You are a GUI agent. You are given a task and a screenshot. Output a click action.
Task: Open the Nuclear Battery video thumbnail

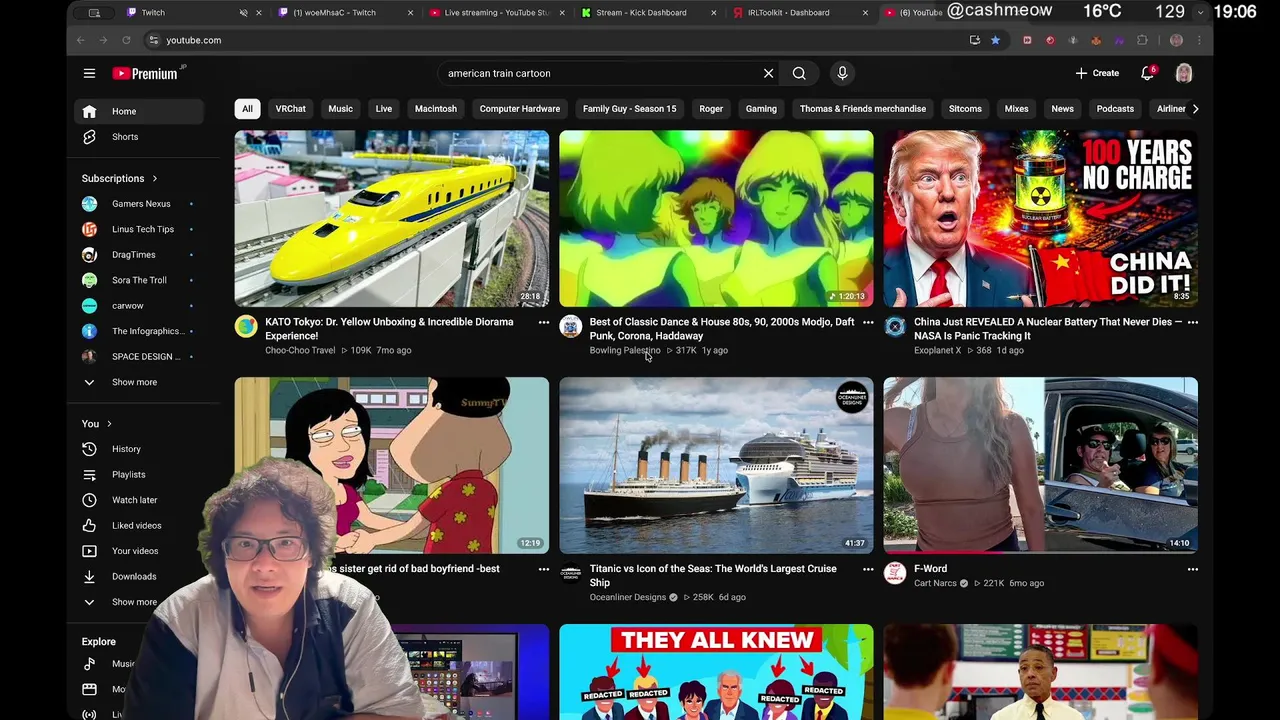click(x=1040, y=218)
